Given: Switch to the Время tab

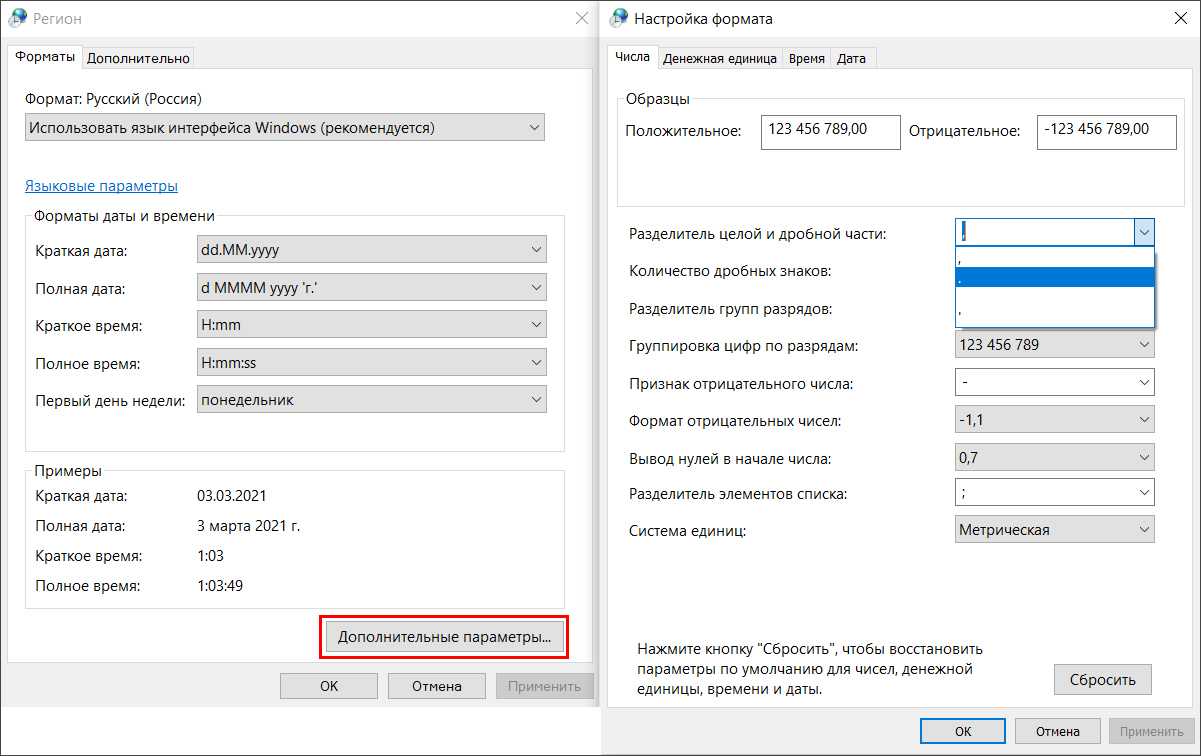Looking at the screenshot, I should point(806,58).
